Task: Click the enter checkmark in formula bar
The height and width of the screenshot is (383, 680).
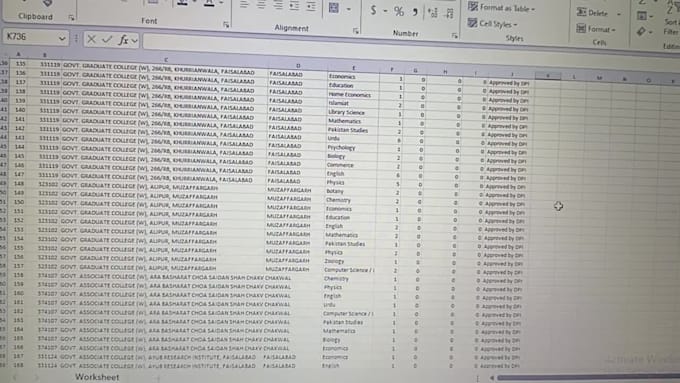Action: click(x=107, y=40)
